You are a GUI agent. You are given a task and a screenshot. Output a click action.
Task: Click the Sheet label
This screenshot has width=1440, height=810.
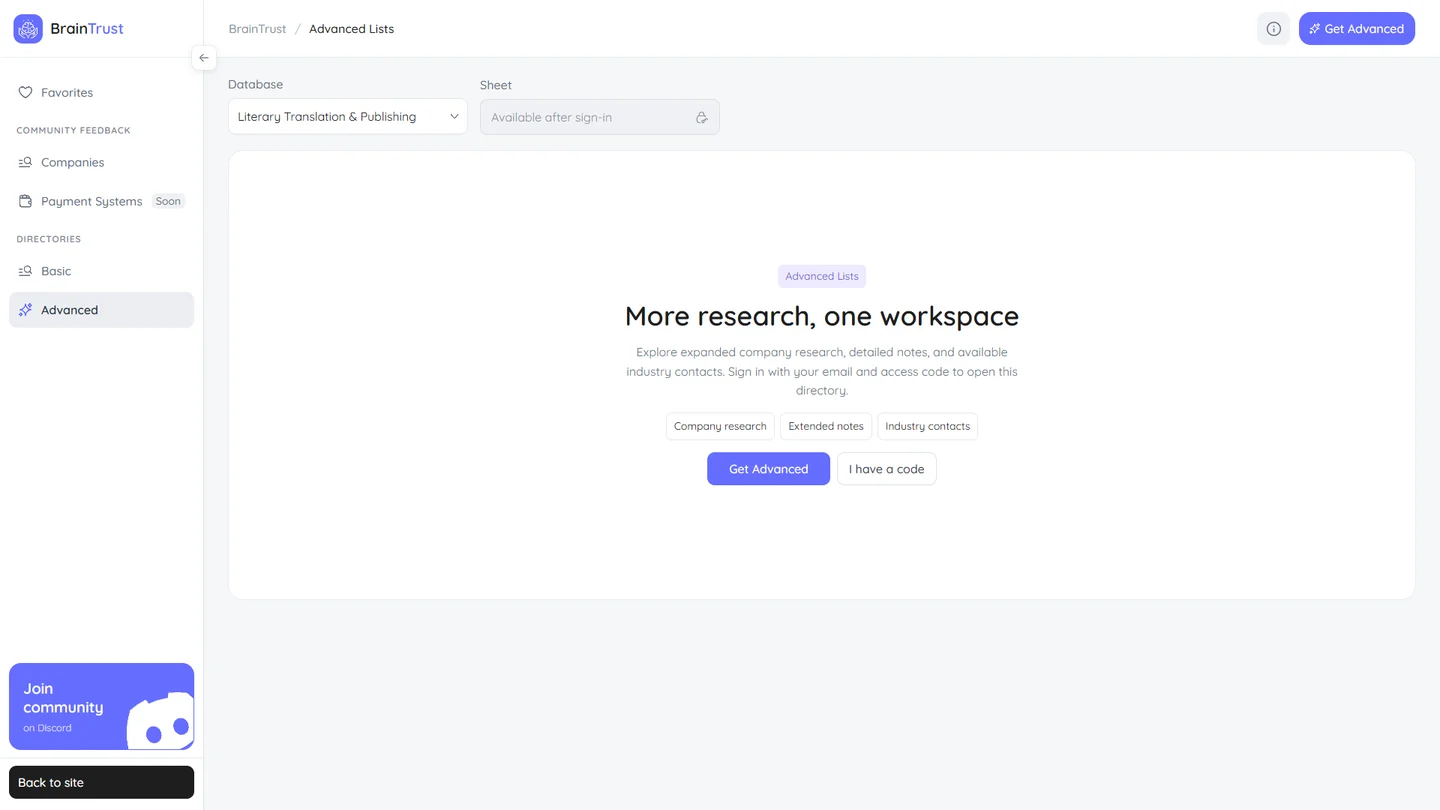coord(496,85)
